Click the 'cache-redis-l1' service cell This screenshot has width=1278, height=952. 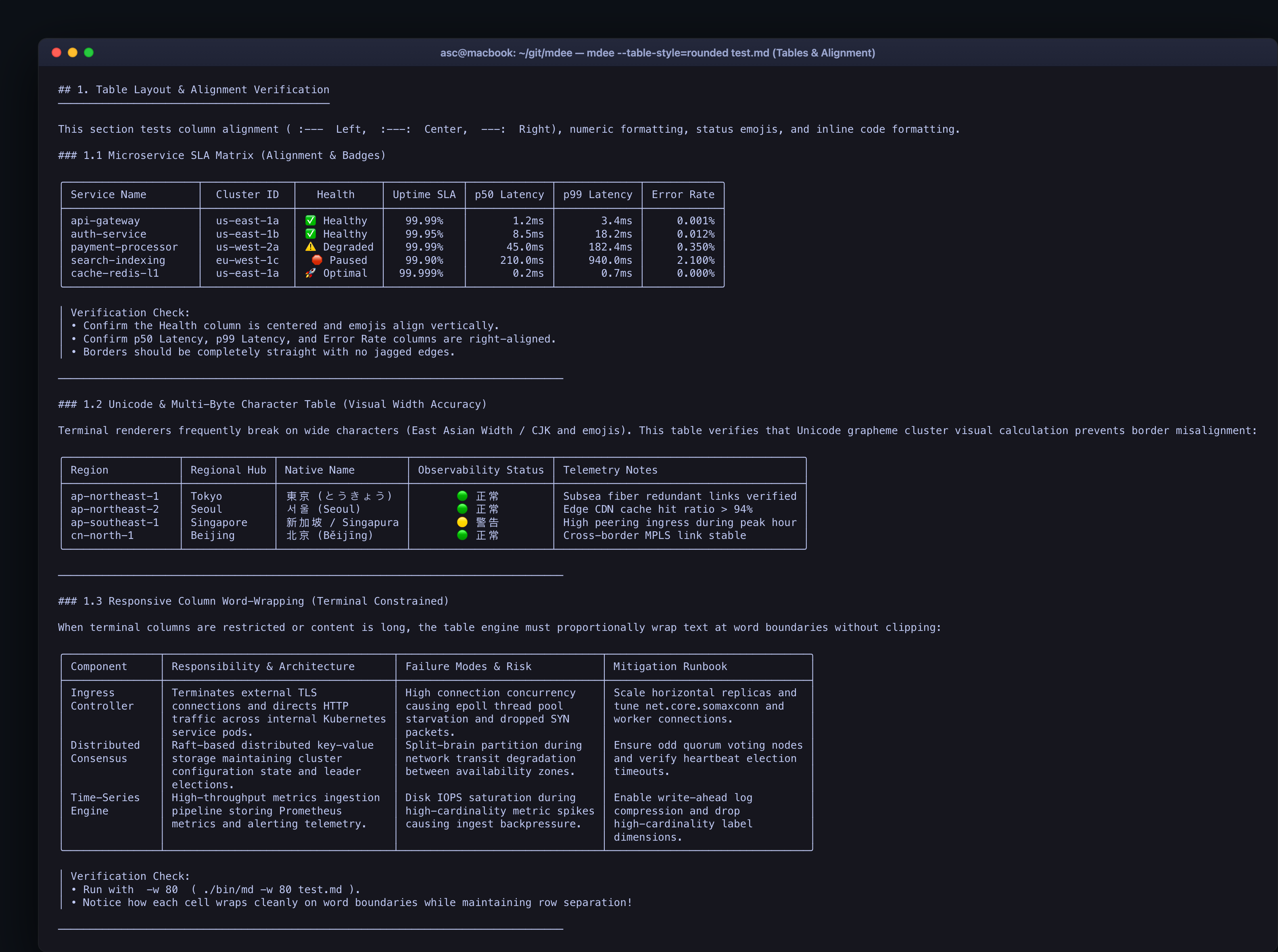pyautogui.click(x=115, y=273)
